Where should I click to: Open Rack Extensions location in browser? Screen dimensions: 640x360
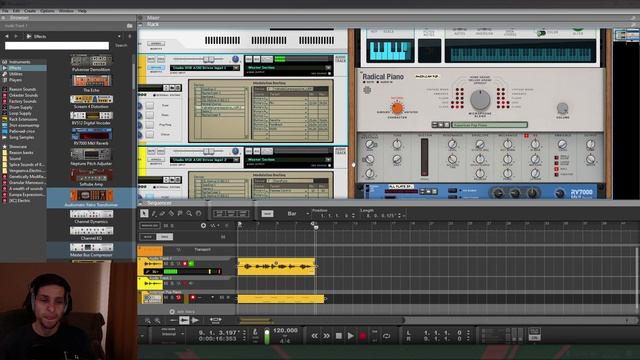[23, 119]
